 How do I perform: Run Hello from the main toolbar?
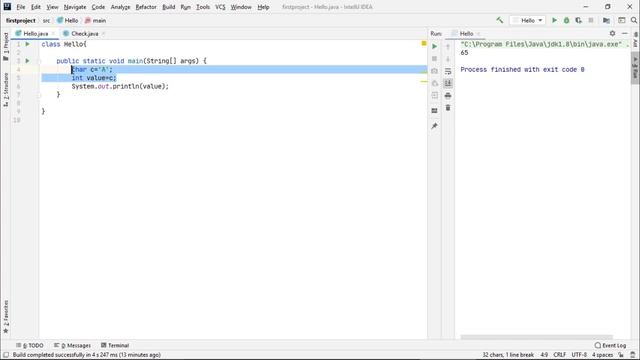click(x=554, y=20)
